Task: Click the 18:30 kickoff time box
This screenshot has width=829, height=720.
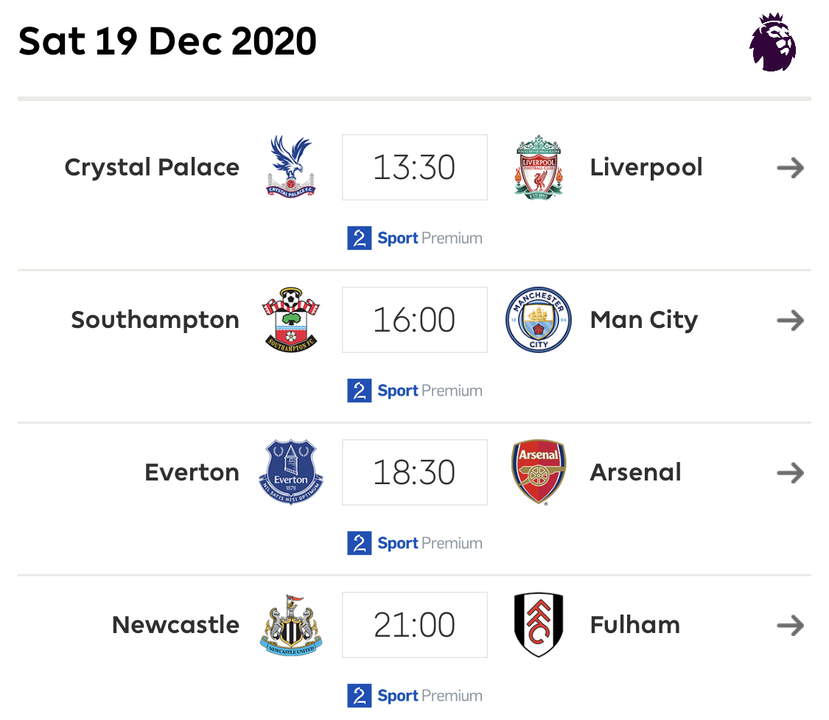Action: tap(414, 472)
